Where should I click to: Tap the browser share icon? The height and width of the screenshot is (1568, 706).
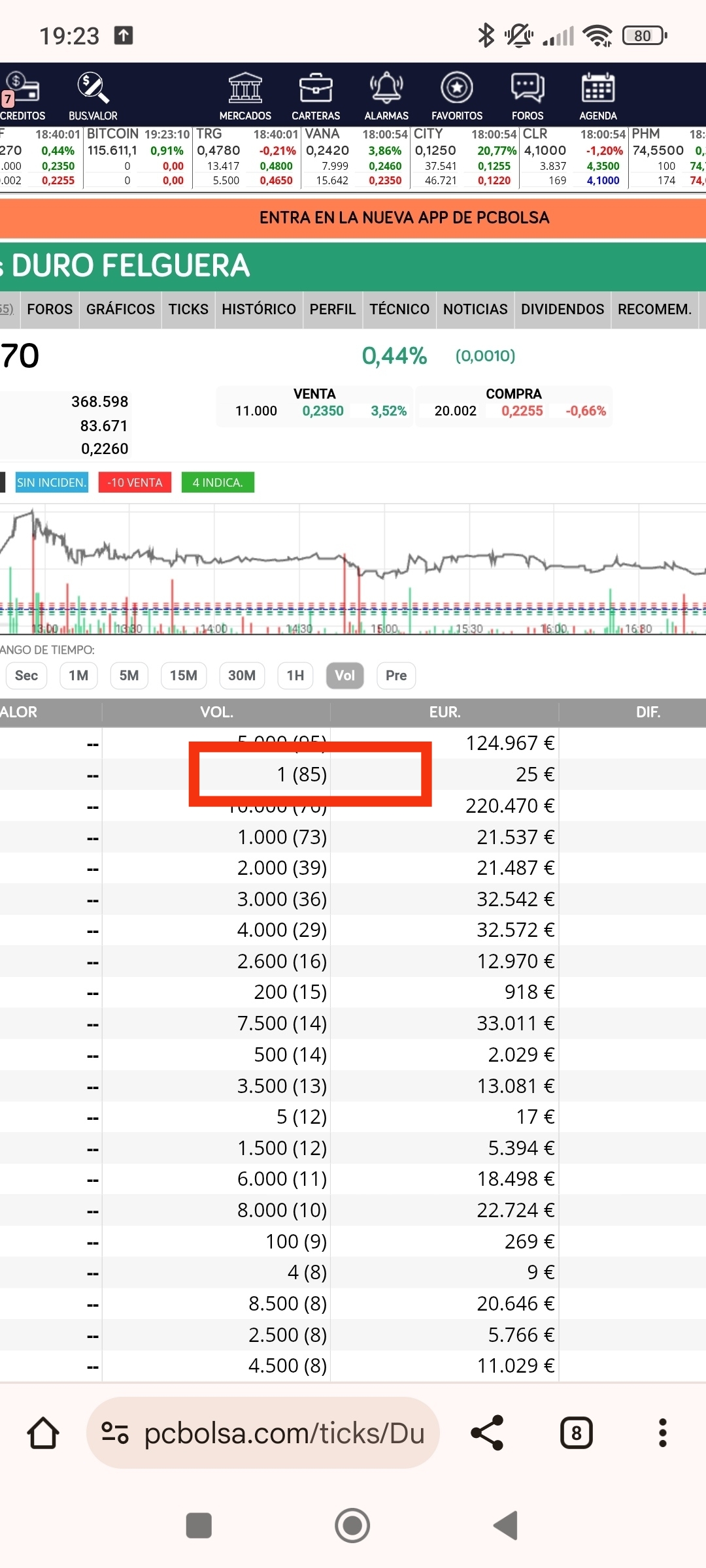488,1433
